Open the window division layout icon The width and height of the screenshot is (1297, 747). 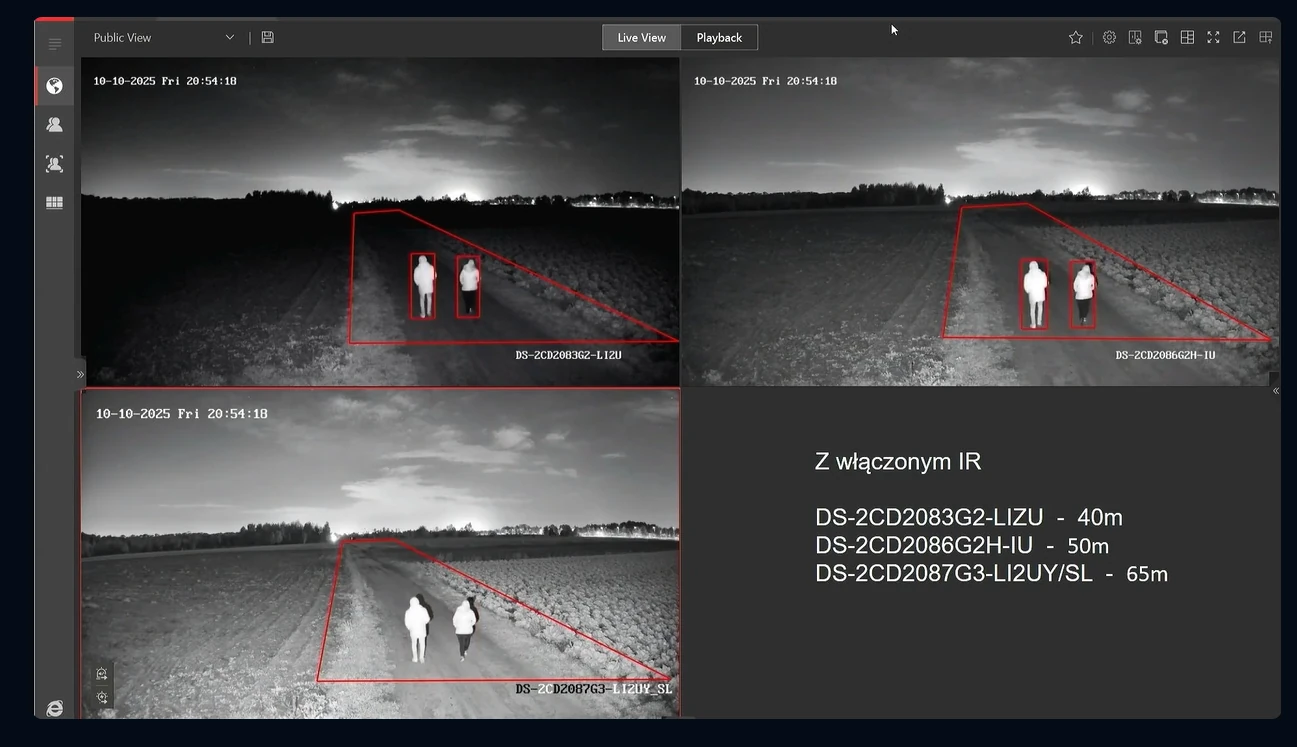pyautogui.click(x=1187, y=37)
